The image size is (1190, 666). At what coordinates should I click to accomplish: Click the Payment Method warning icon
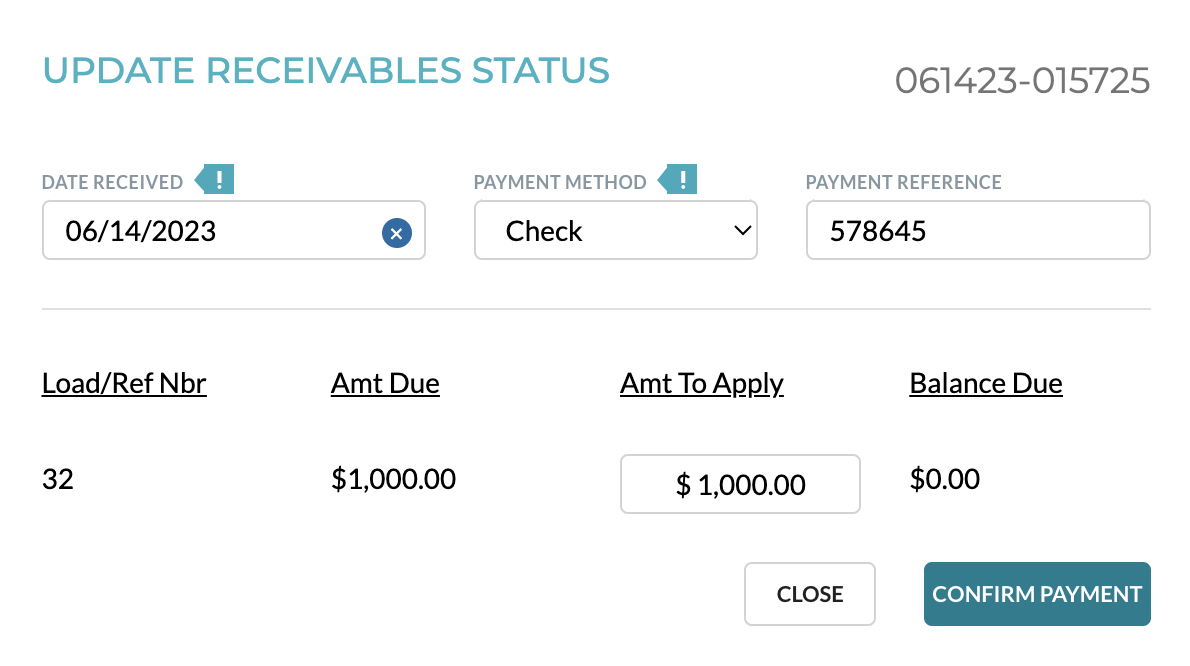click(681, 178)
